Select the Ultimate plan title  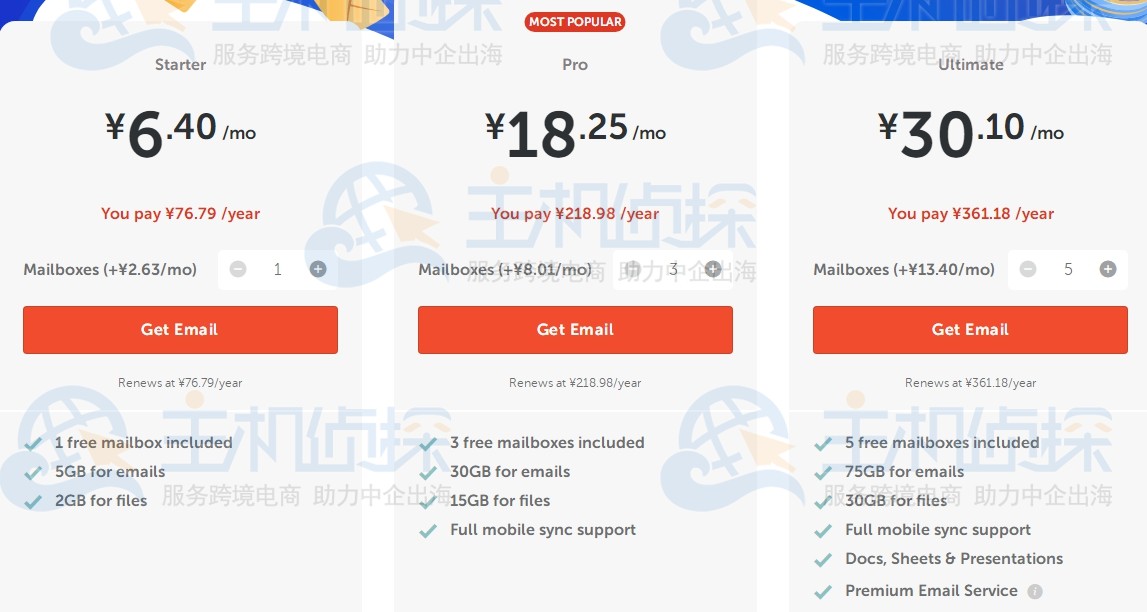[970, 64]
